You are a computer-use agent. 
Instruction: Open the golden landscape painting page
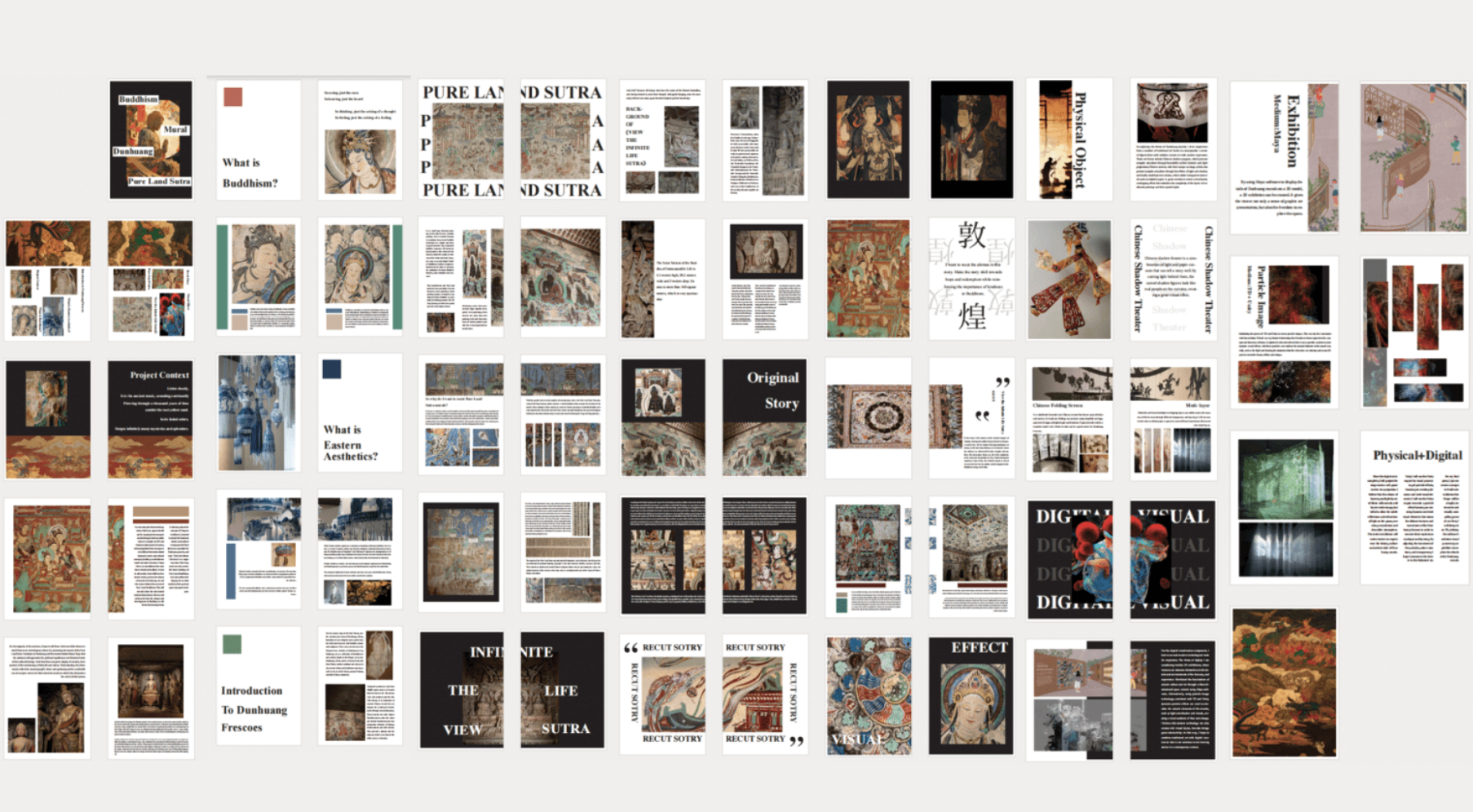(x=1285, y=683)
